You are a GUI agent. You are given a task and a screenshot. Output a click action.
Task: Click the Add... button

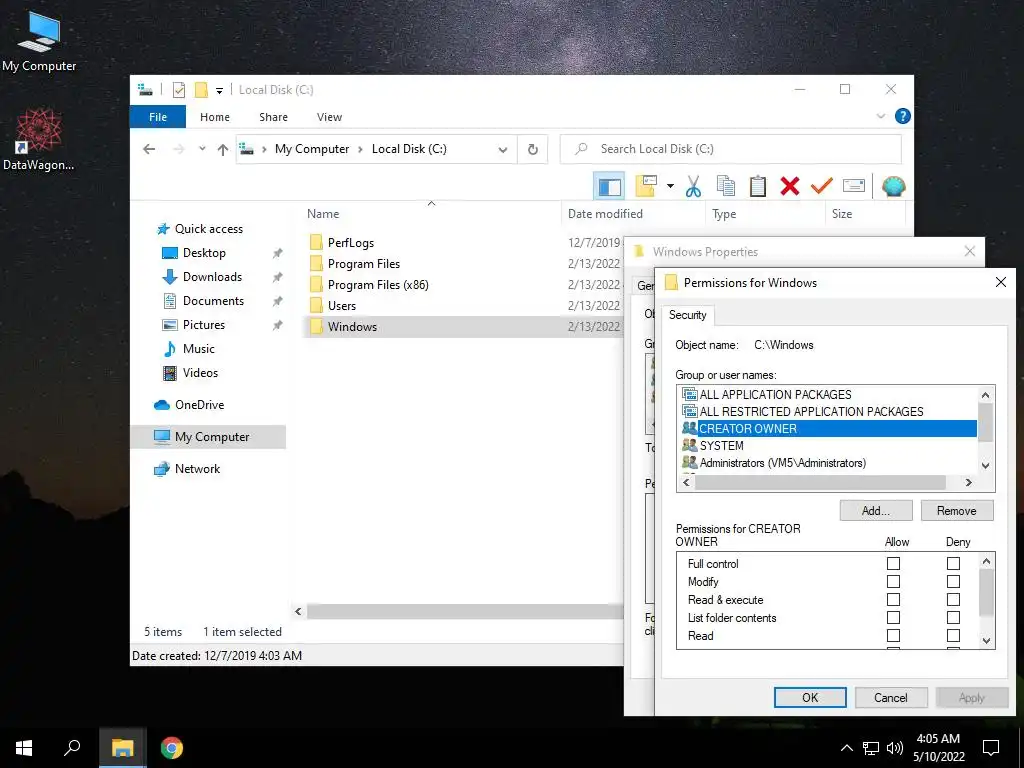(876, 511)
